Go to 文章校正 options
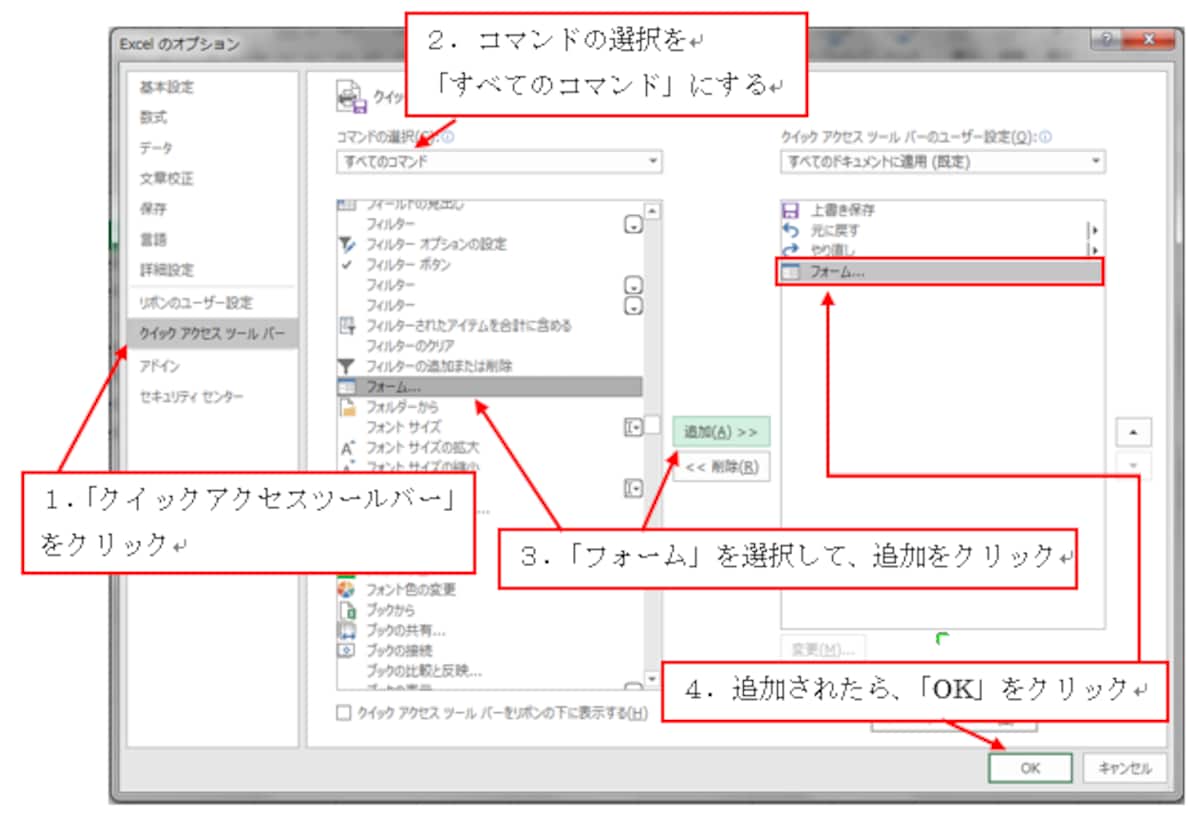The image size is (1200, 818). click(167, 179)
